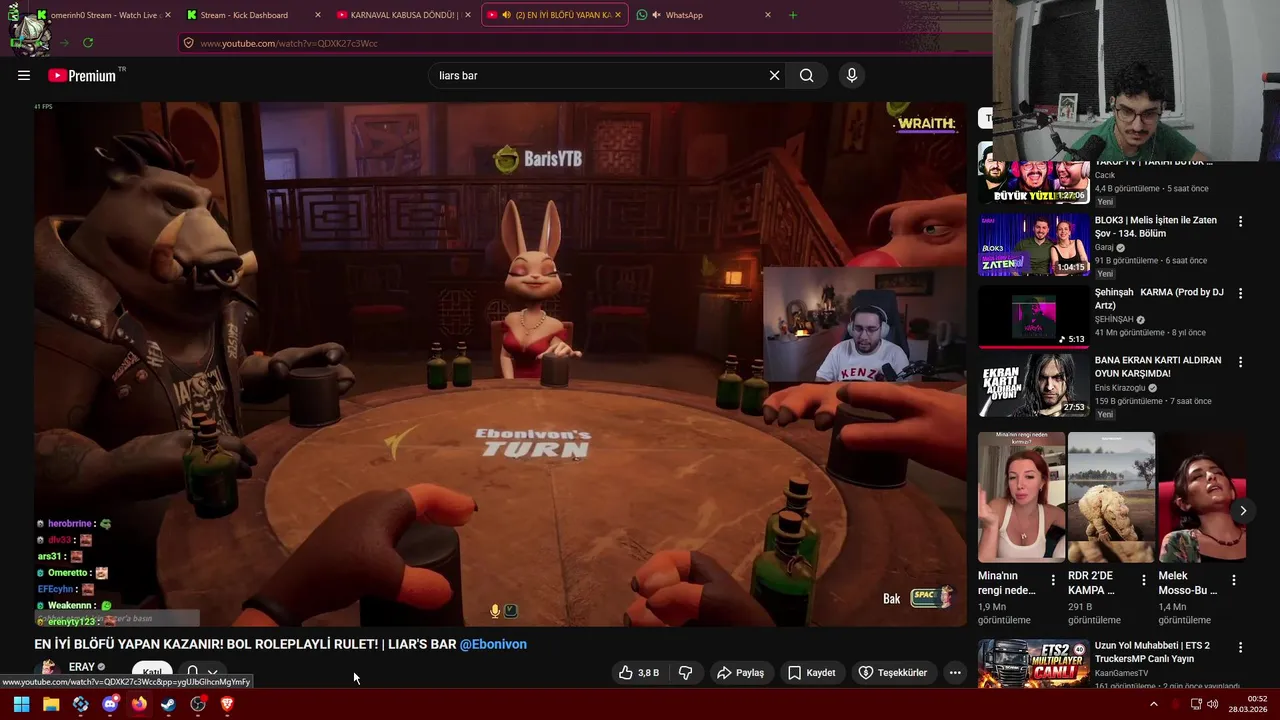Mute audio on EN İYİ BLÖFÜ tab

(506, 15)
